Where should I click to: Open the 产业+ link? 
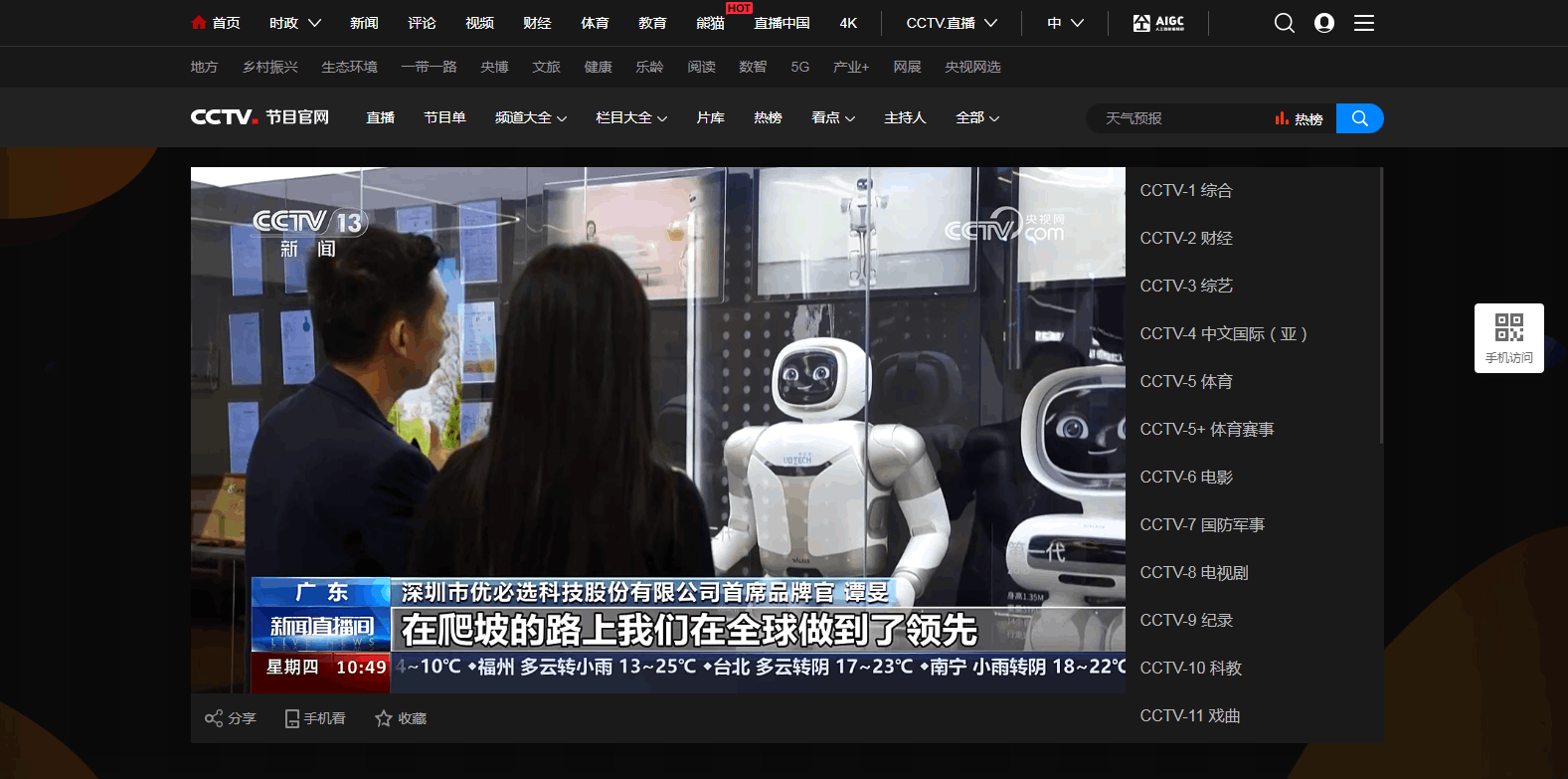(x=851, y=67)
